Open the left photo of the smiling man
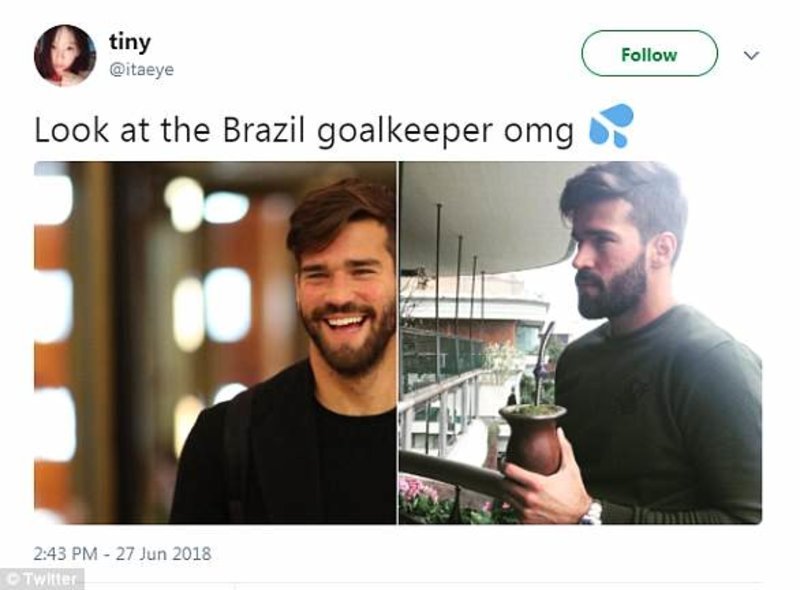The image size is (800, 590). 215,342
